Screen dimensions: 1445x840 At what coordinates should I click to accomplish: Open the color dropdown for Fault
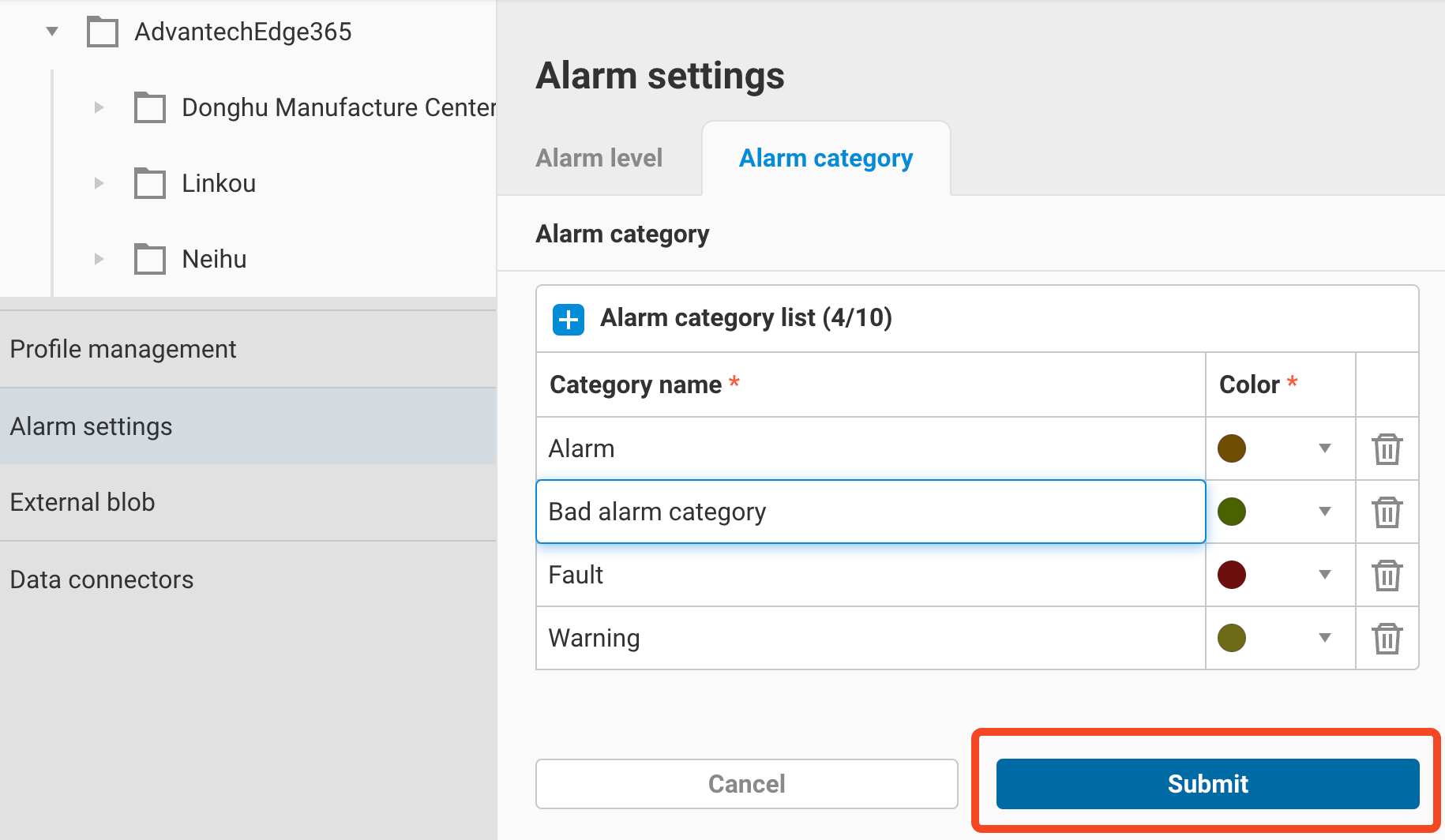[1325, 575]
